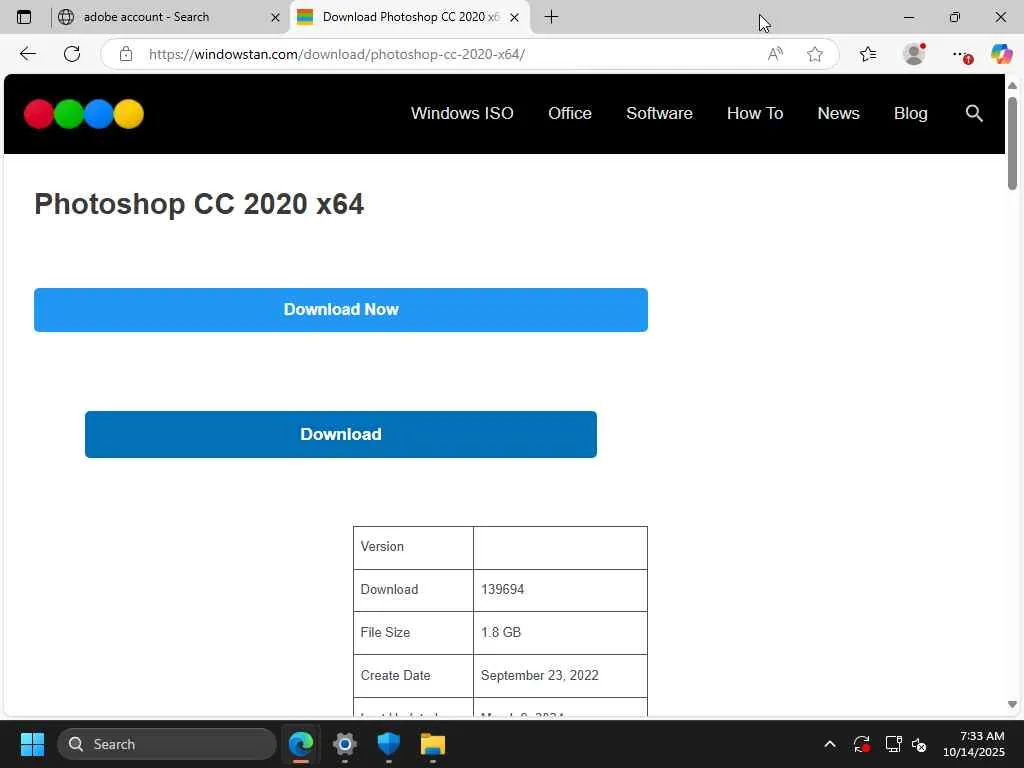Launch the Copilot sidebar icon
This screenshot has width=1024, height=768.
(1001, 54)
